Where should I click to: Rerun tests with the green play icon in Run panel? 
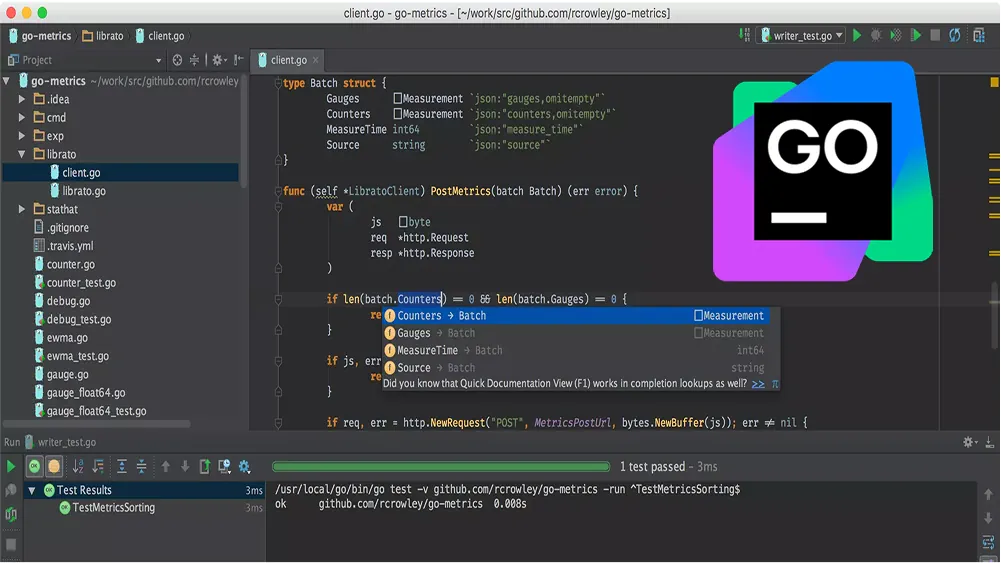[x=11, y=467]
